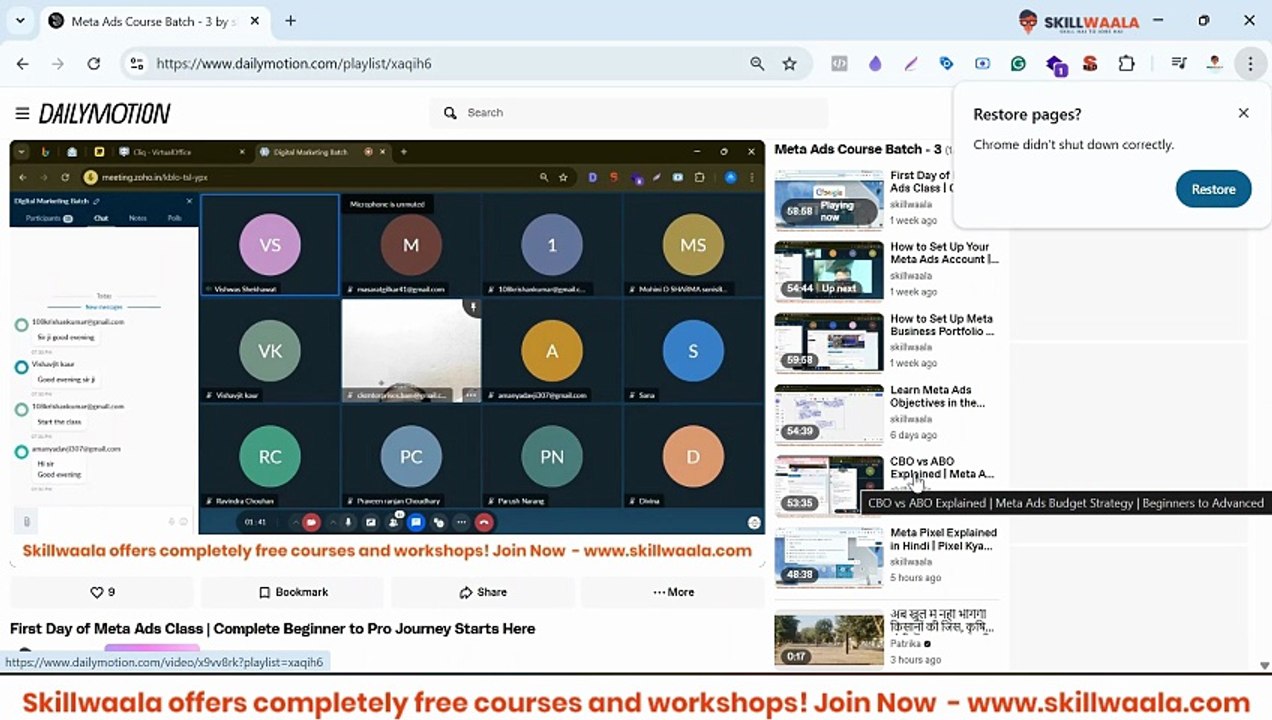
Task: Open a new browser tab
Action: [x=290, y=21]
